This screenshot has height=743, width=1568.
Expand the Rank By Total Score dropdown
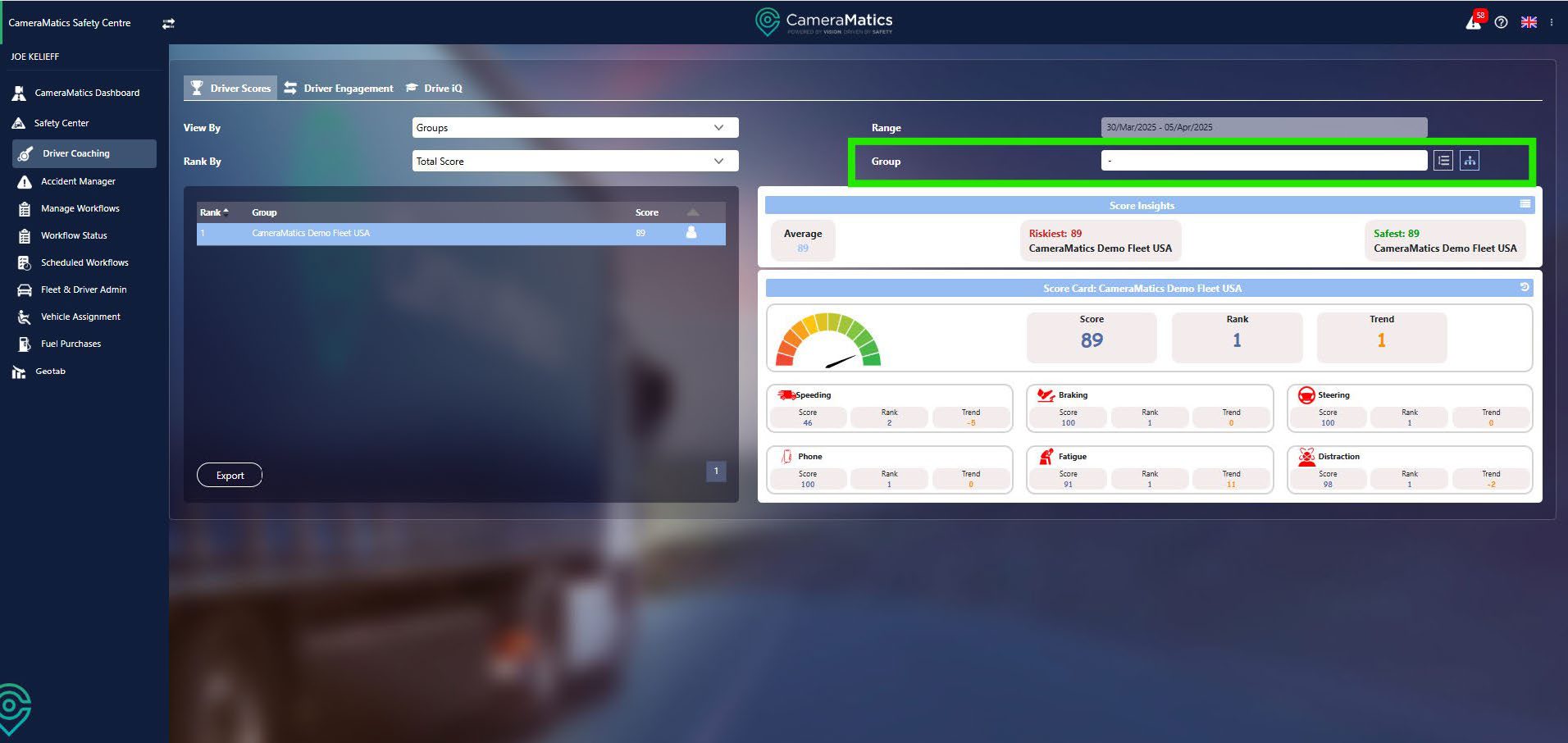click(x=574, y=162)
